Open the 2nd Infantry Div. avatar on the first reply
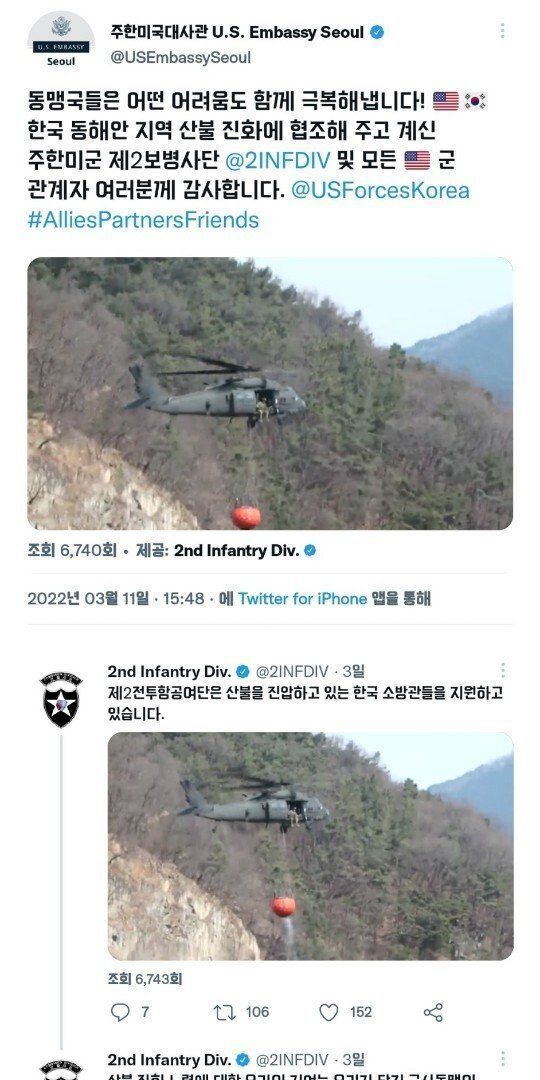This screenshot has height=1080, width=540. [x=61, y=699]
